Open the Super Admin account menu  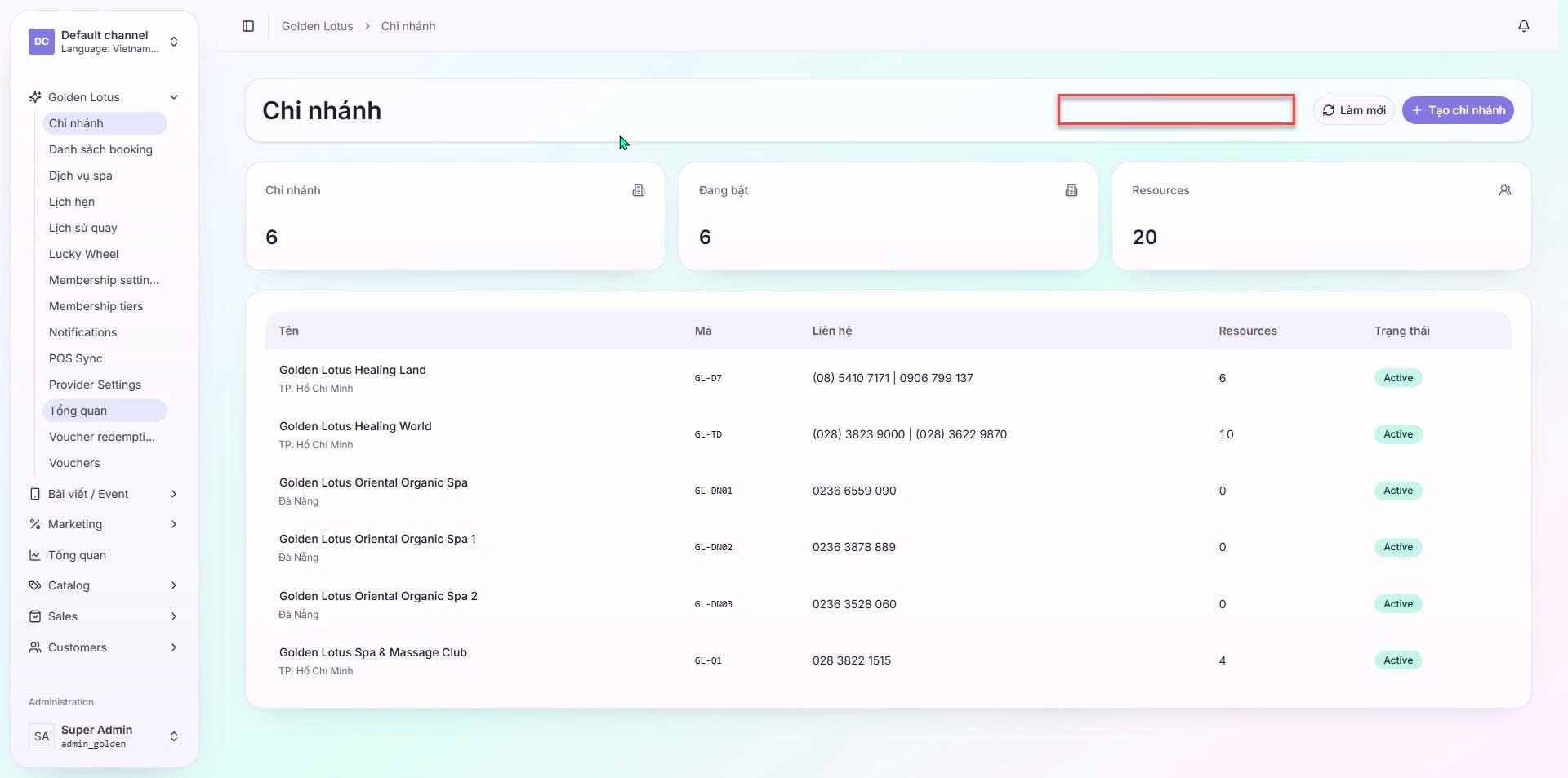pyautogui.click(x=105, y=736)
